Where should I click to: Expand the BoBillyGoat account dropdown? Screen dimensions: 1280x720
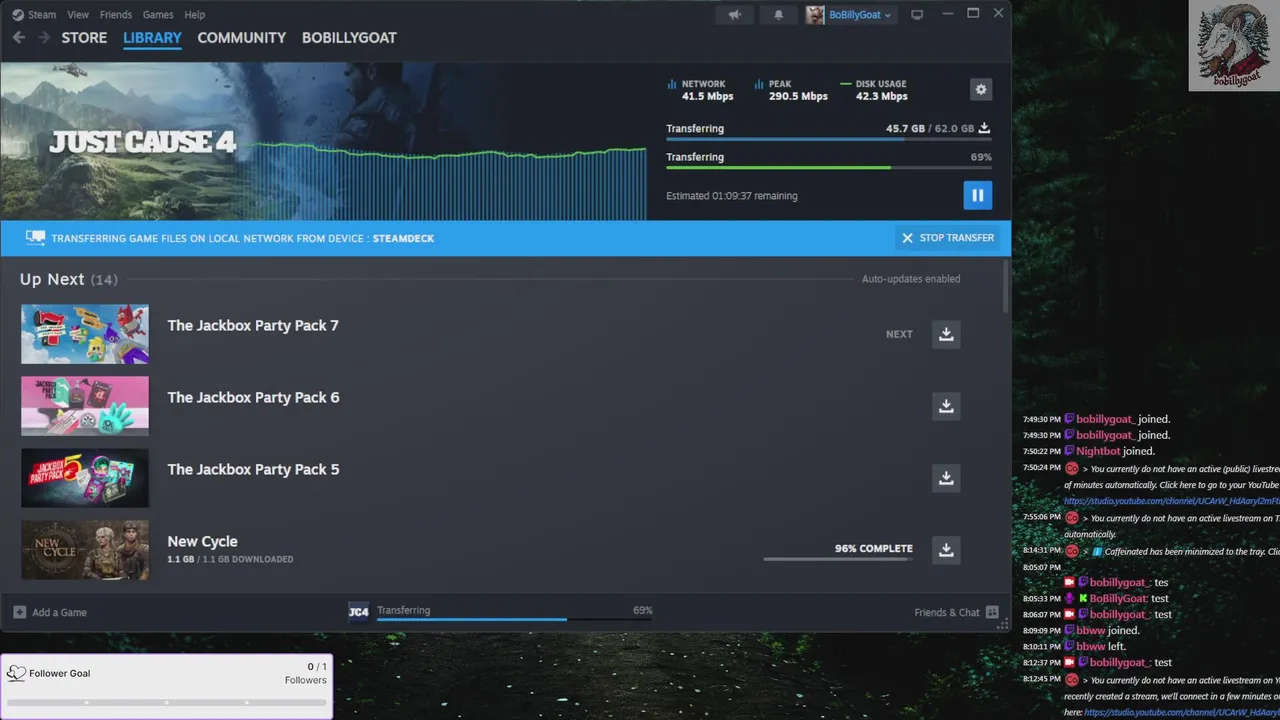860,14
